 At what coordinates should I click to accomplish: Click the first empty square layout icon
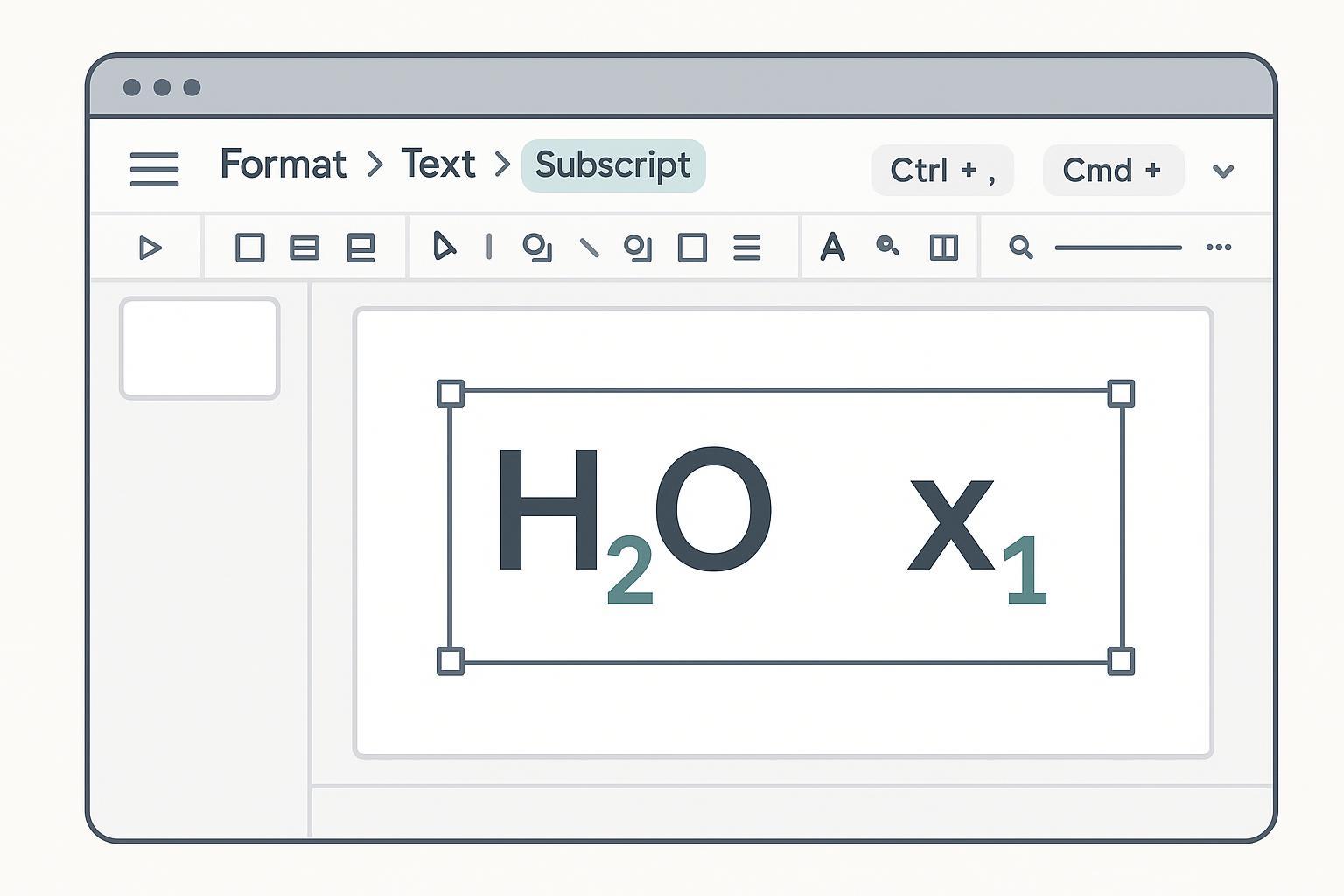click(250, 248)
